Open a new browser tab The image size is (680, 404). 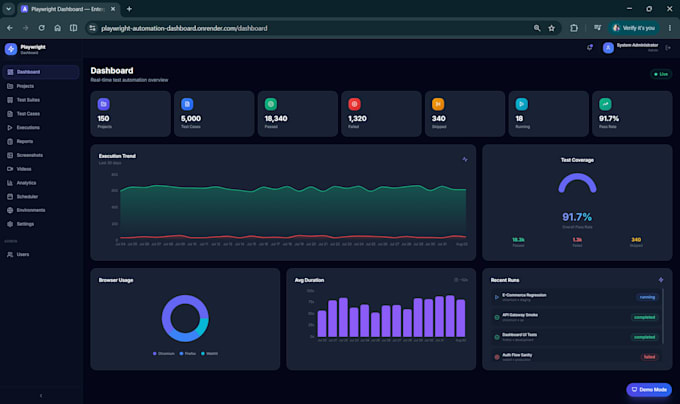tap(129, 9)
